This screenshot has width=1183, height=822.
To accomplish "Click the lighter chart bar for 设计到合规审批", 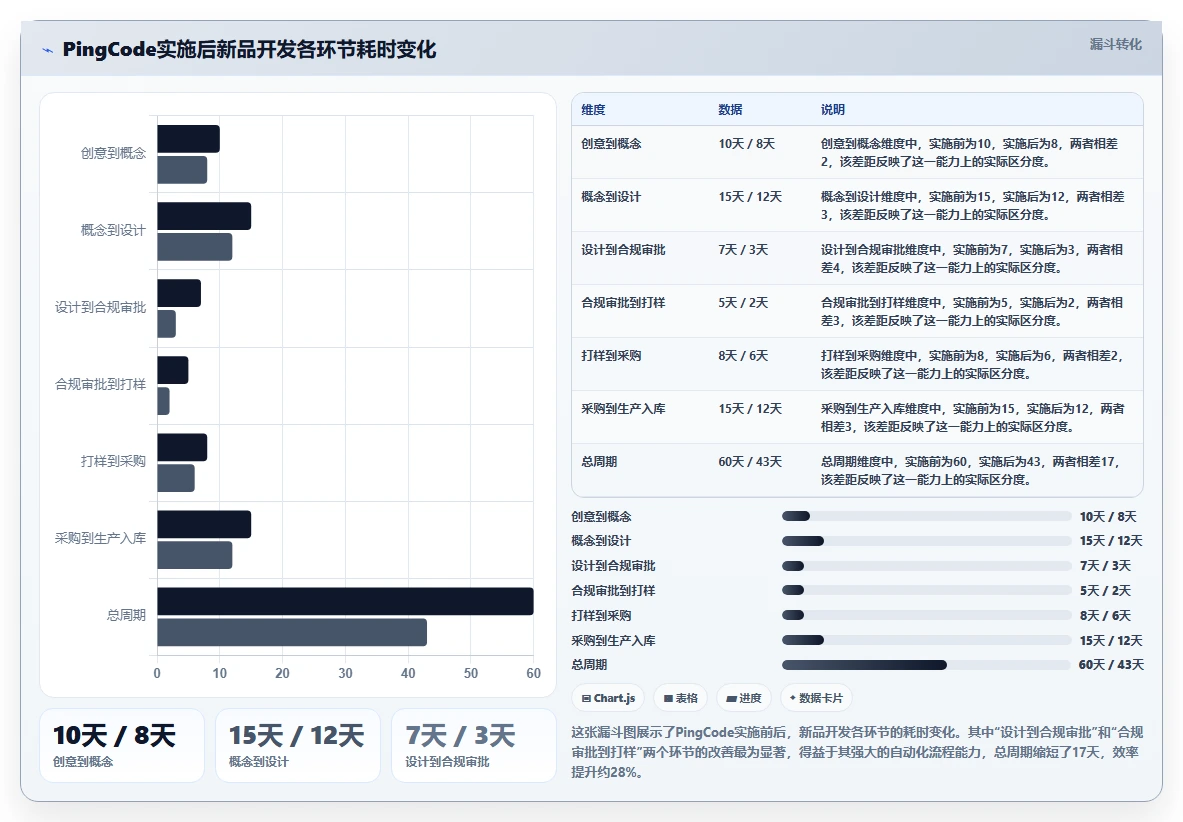I will [x=167, y=324].
